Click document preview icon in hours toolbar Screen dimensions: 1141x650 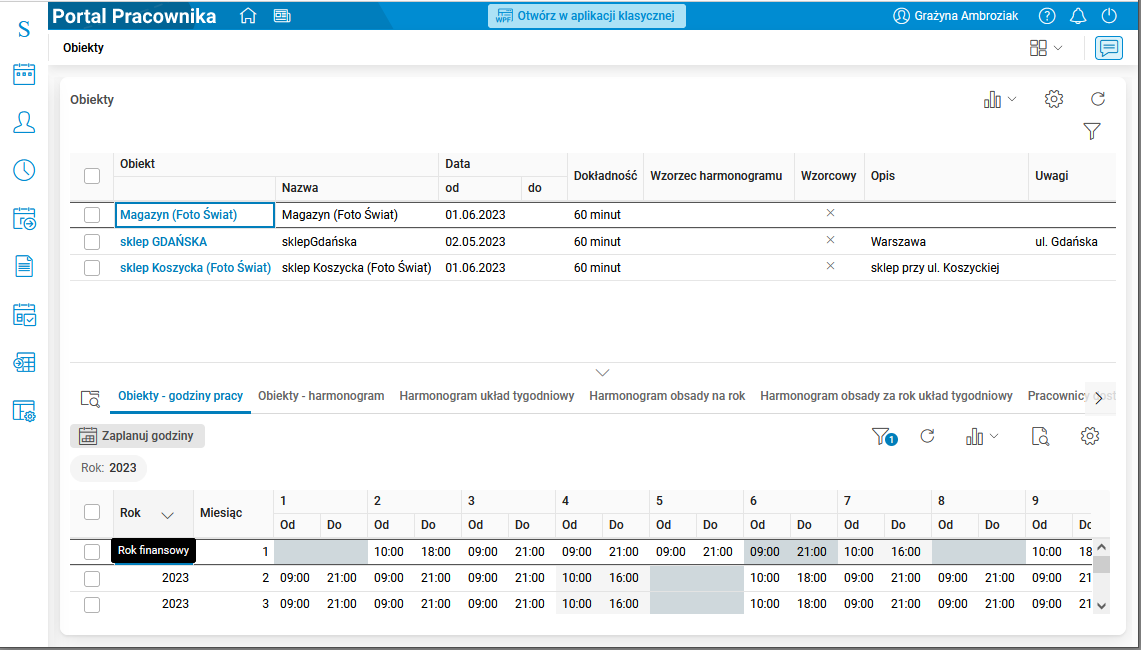click(1041, 436)
